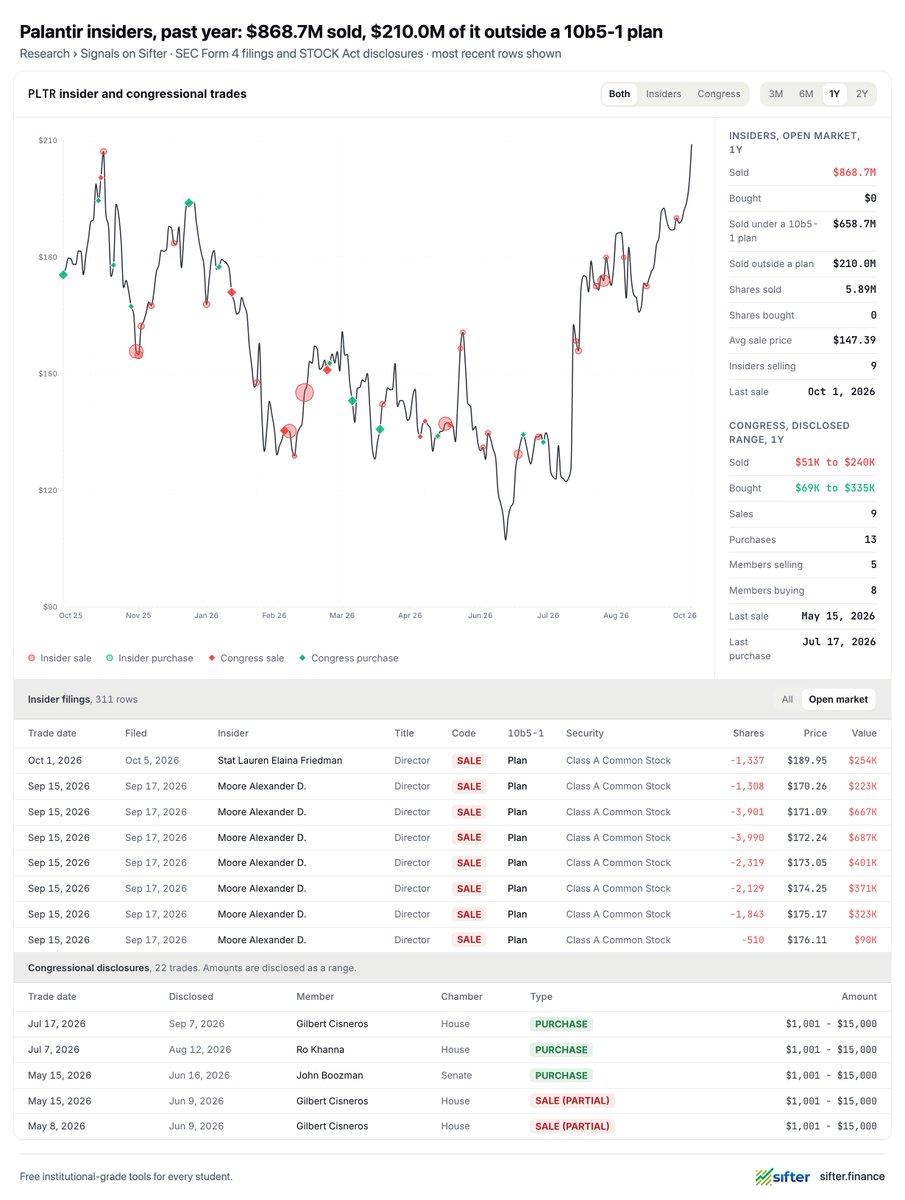Sort insider filings by Filed column
Image resolution: width=905 pixels, height=1200 pixels.
point(136,733)
